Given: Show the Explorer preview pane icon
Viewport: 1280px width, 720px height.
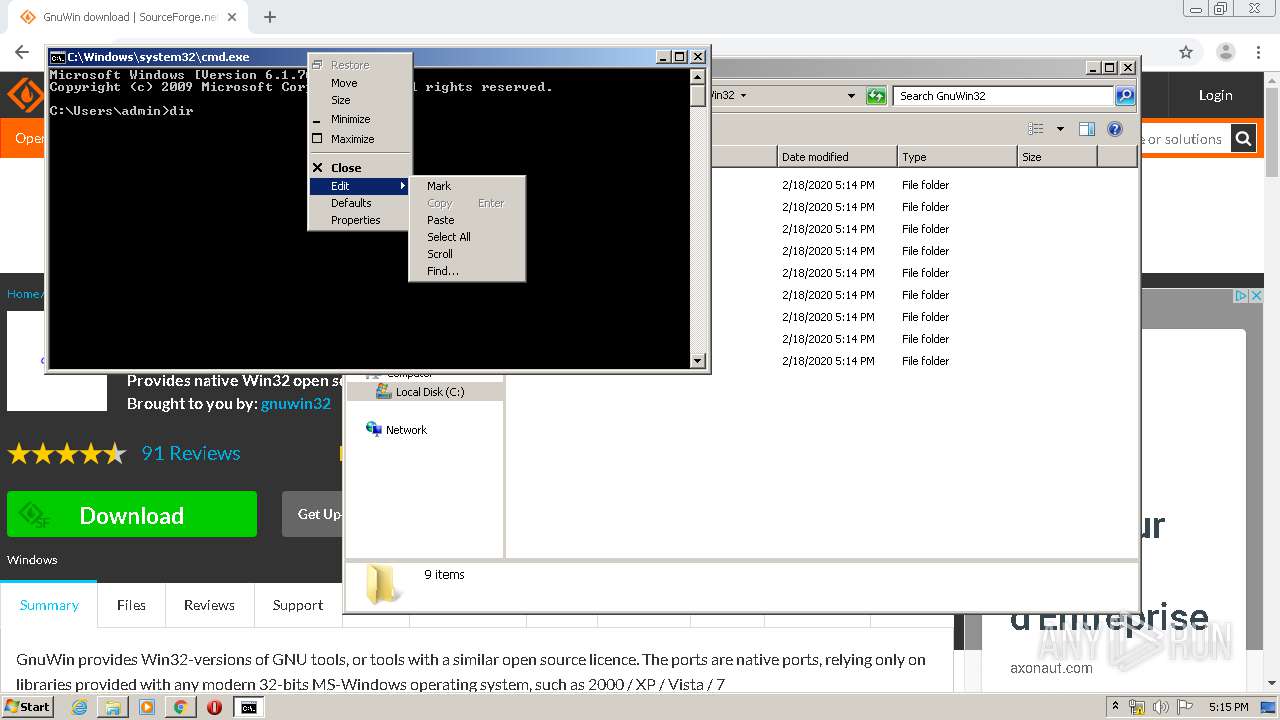Looking at the screenshot, I should tap(1087, 129).
